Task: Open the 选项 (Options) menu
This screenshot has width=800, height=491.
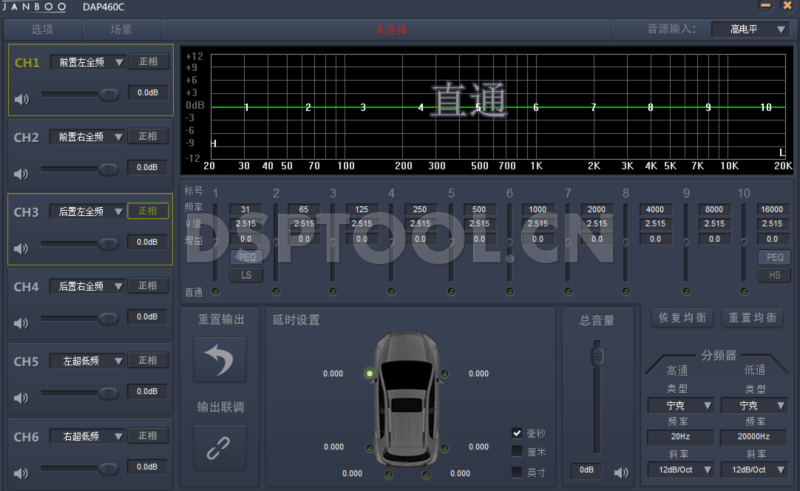Action: tap(42, 30)
